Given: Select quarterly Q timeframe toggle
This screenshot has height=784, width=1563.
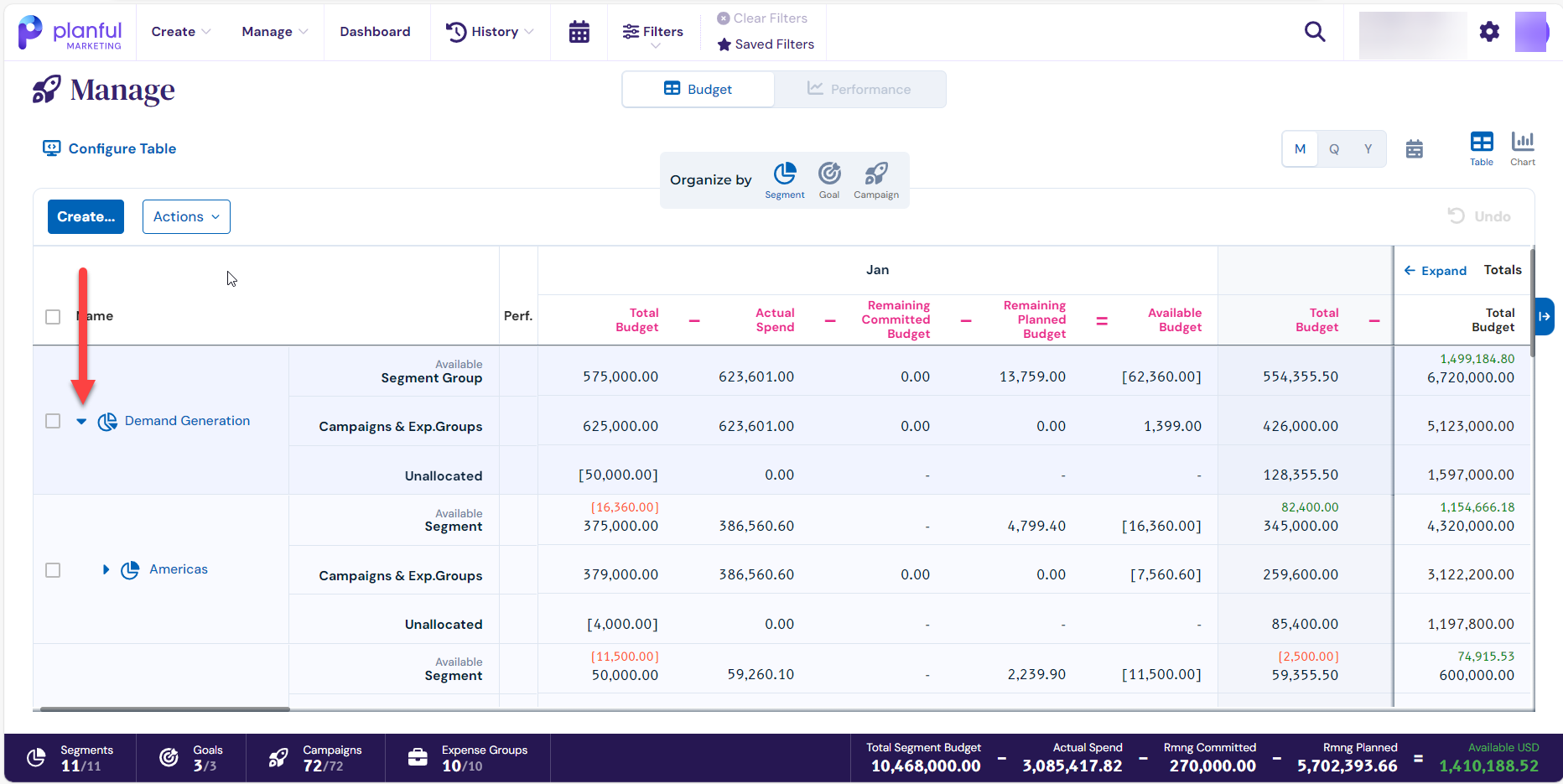Looking at the screenshot, I should click(x=1334, y=149).
